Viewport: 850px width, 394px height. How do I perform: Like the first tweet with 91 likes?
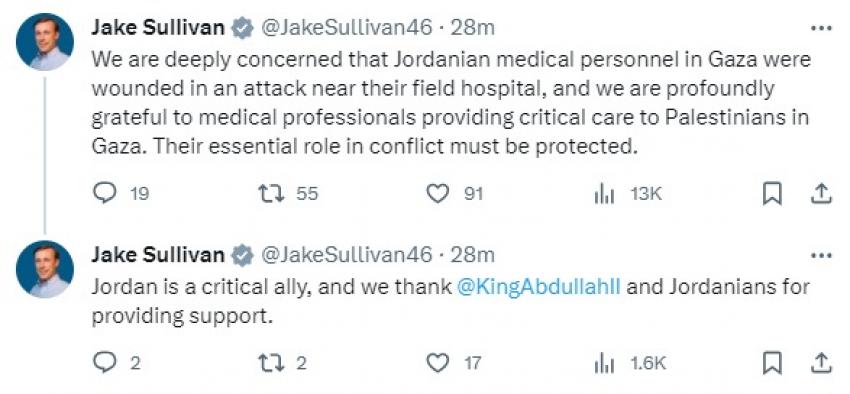[x=437, y=193]
